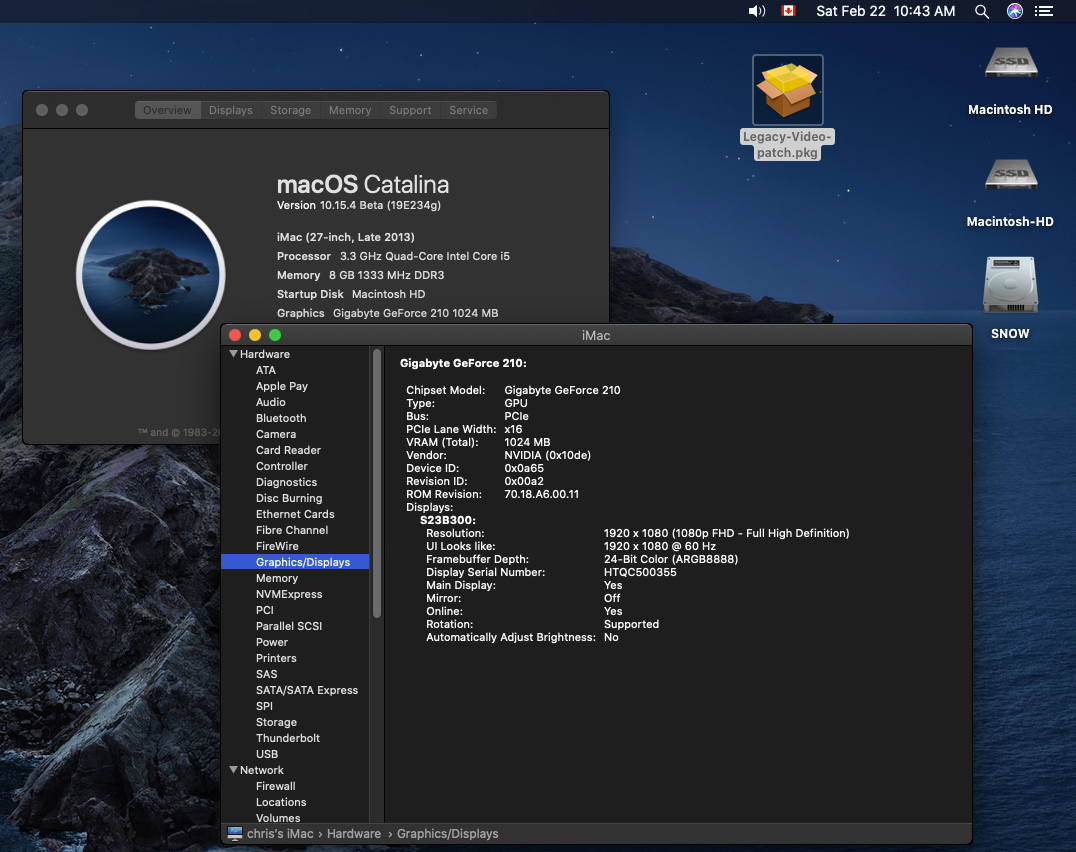Select ATA in the hardware list
1076x852 pixels.
(266, 370)
